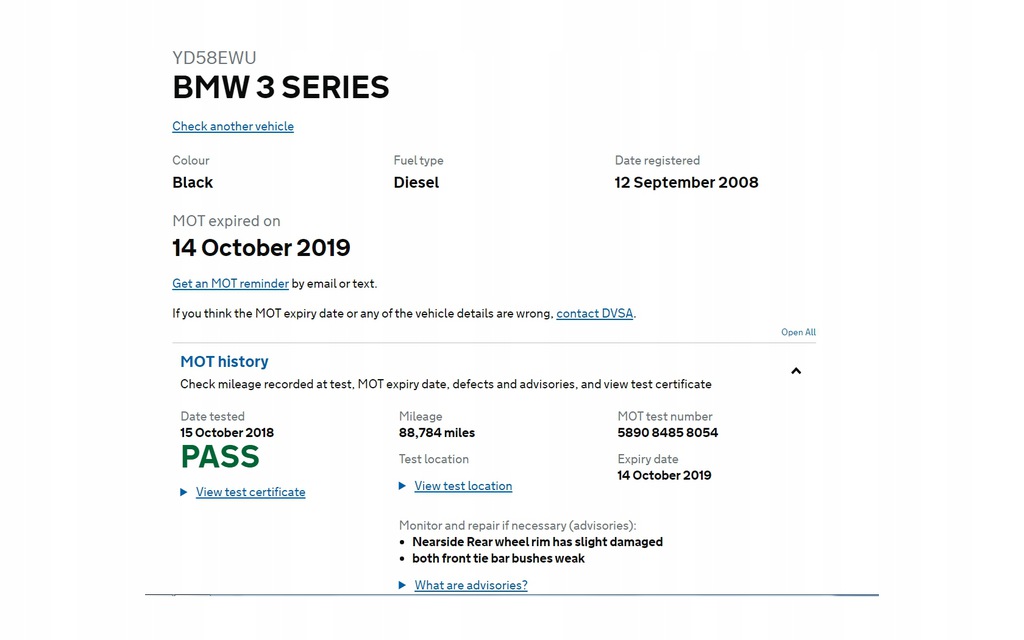This screenshot has width=1024, height=640.
Task: Click the YD58EWU registration number
Action: [214, 57]
